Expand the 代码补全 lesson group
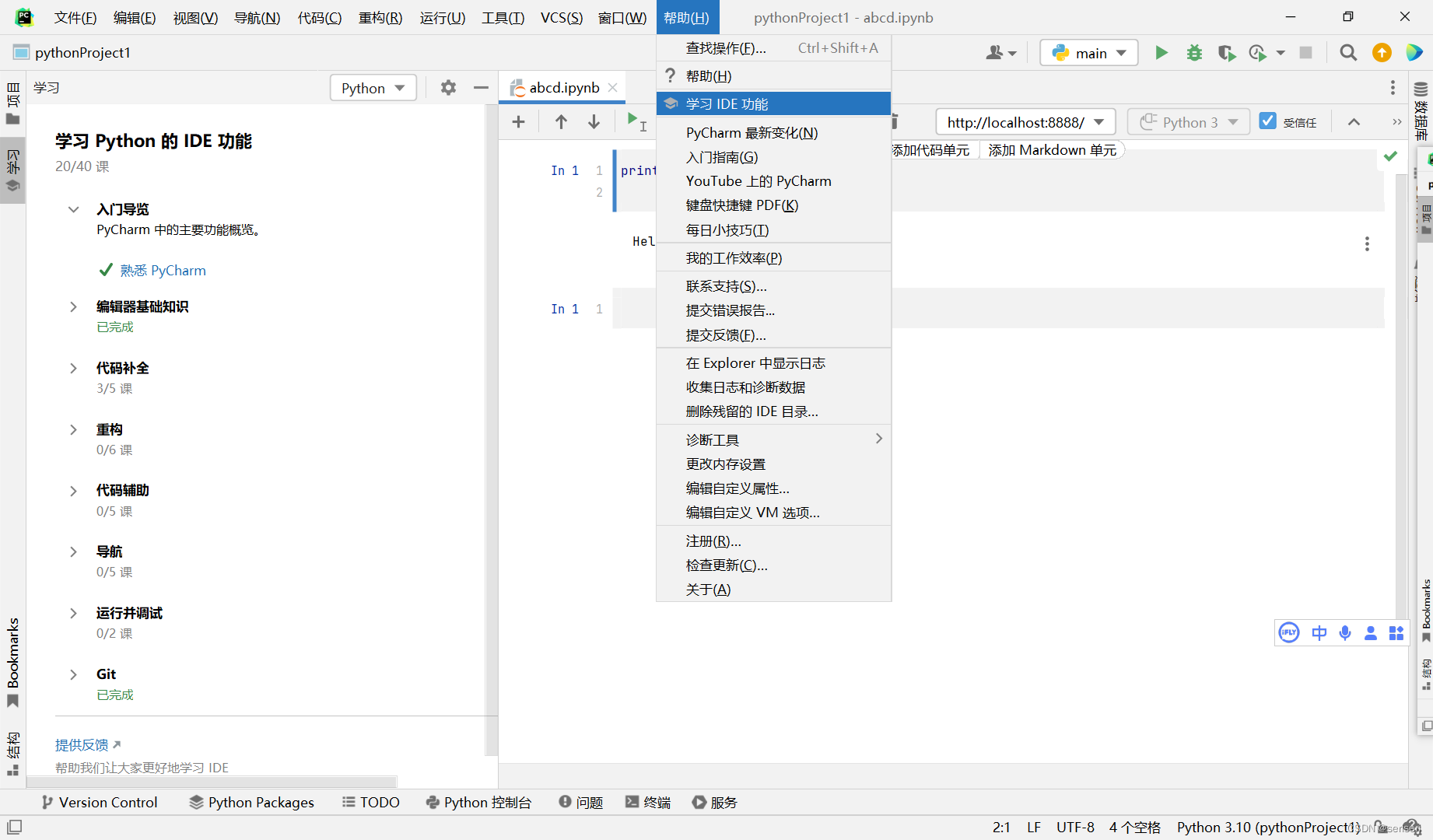 pyautogui.click(x=73, y=368)
